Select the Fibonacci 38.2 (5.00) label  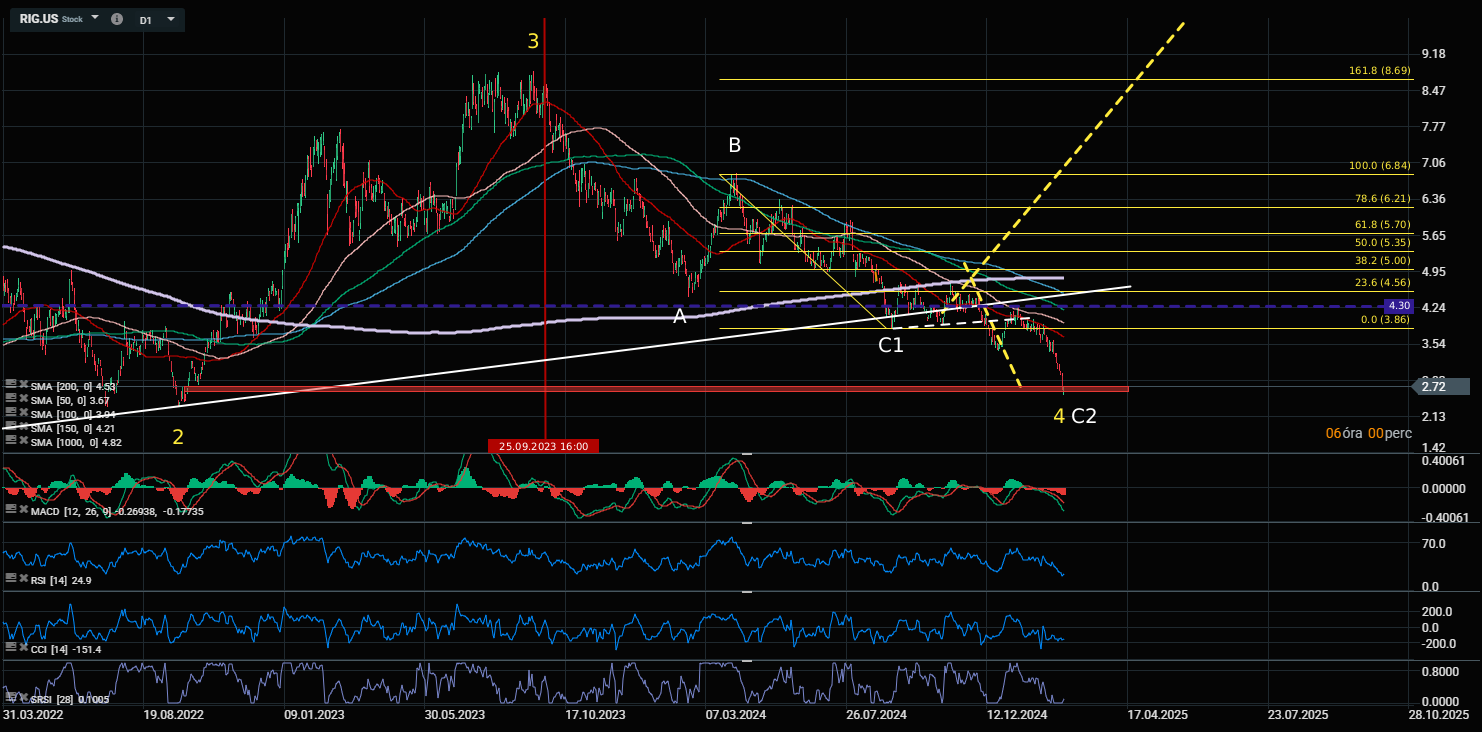[1381, 260]
